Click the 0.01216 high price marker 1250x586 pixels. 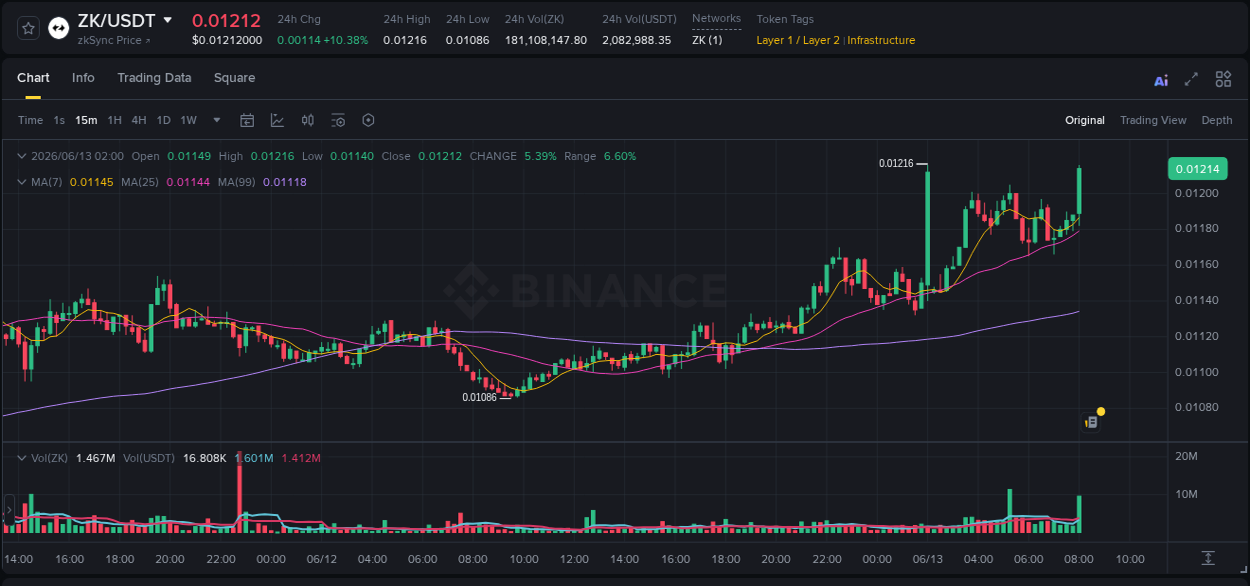click(x=896, y=163)
